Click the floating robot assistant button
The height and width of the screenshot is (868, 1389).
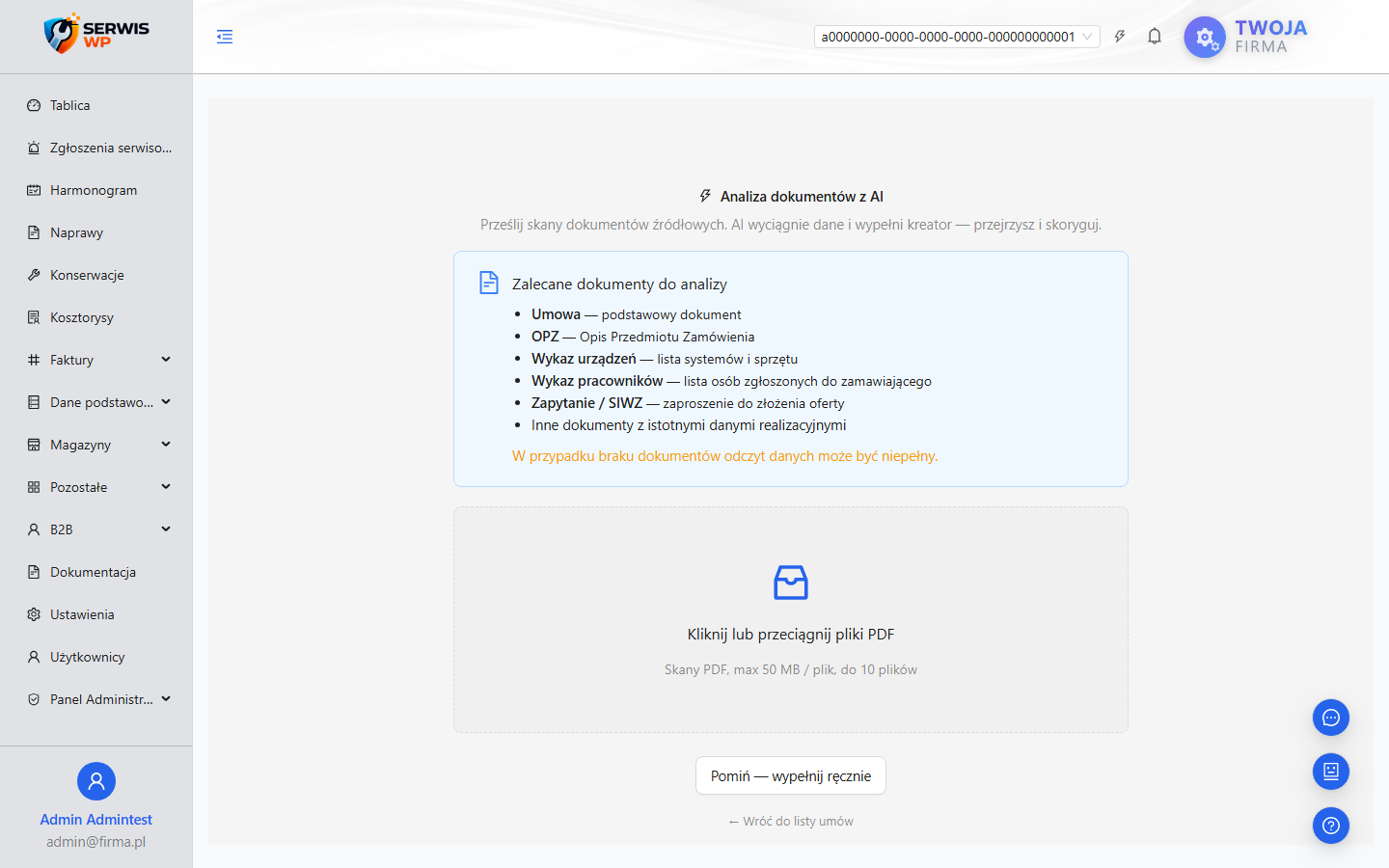click(1331, 772)
